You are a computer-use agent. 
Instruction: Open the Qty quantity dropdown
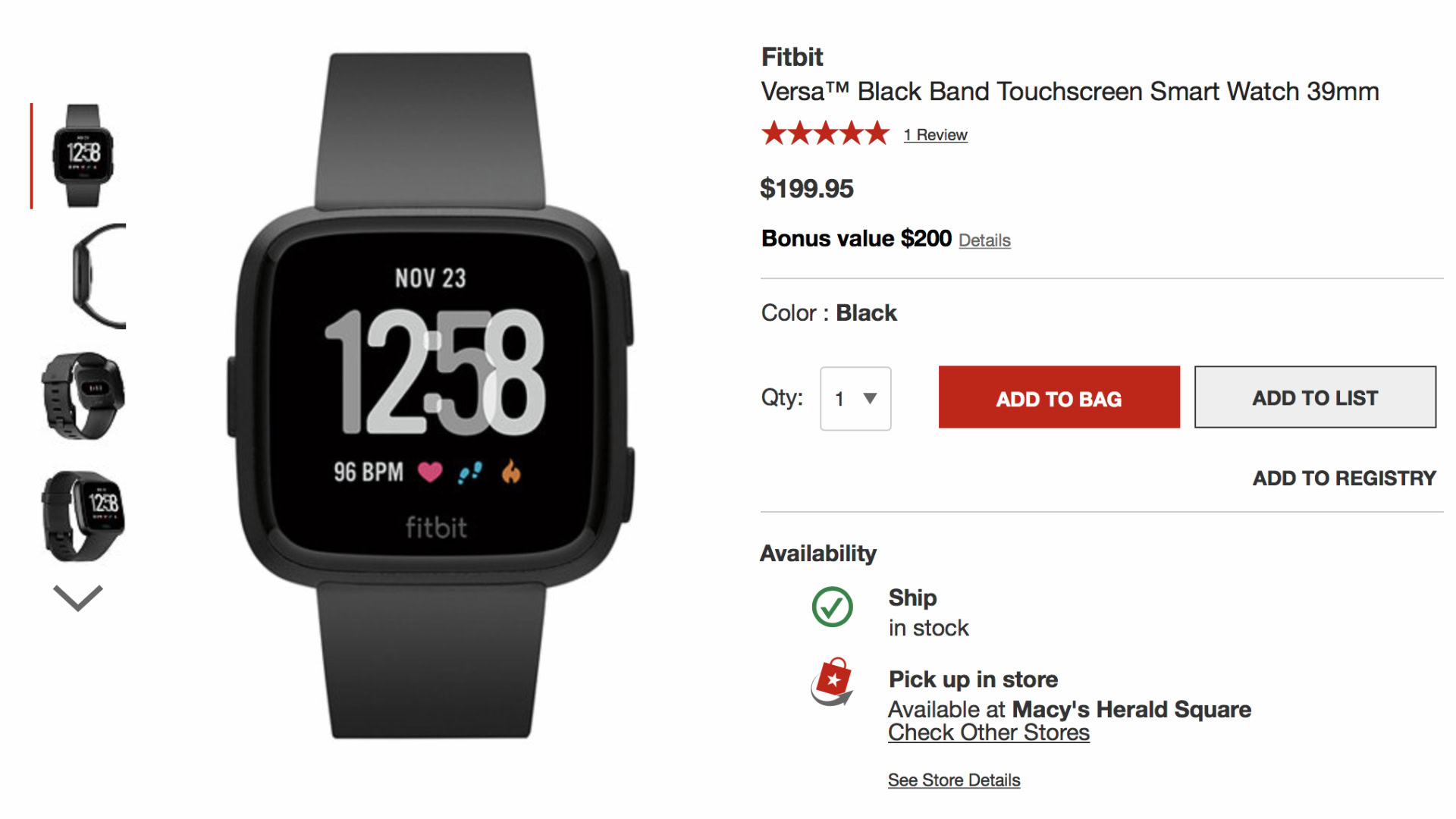pos(855,399)
